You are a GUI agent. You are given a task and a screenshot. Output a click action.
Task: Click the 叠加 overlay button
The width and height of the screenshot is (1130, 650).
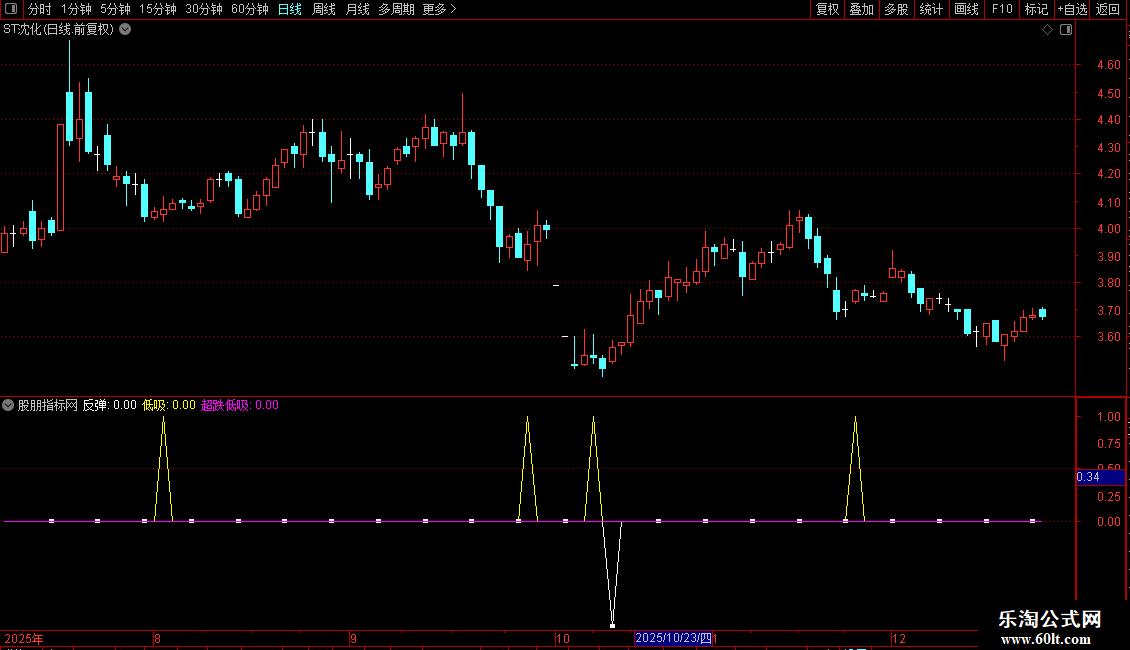click(862, 9)
